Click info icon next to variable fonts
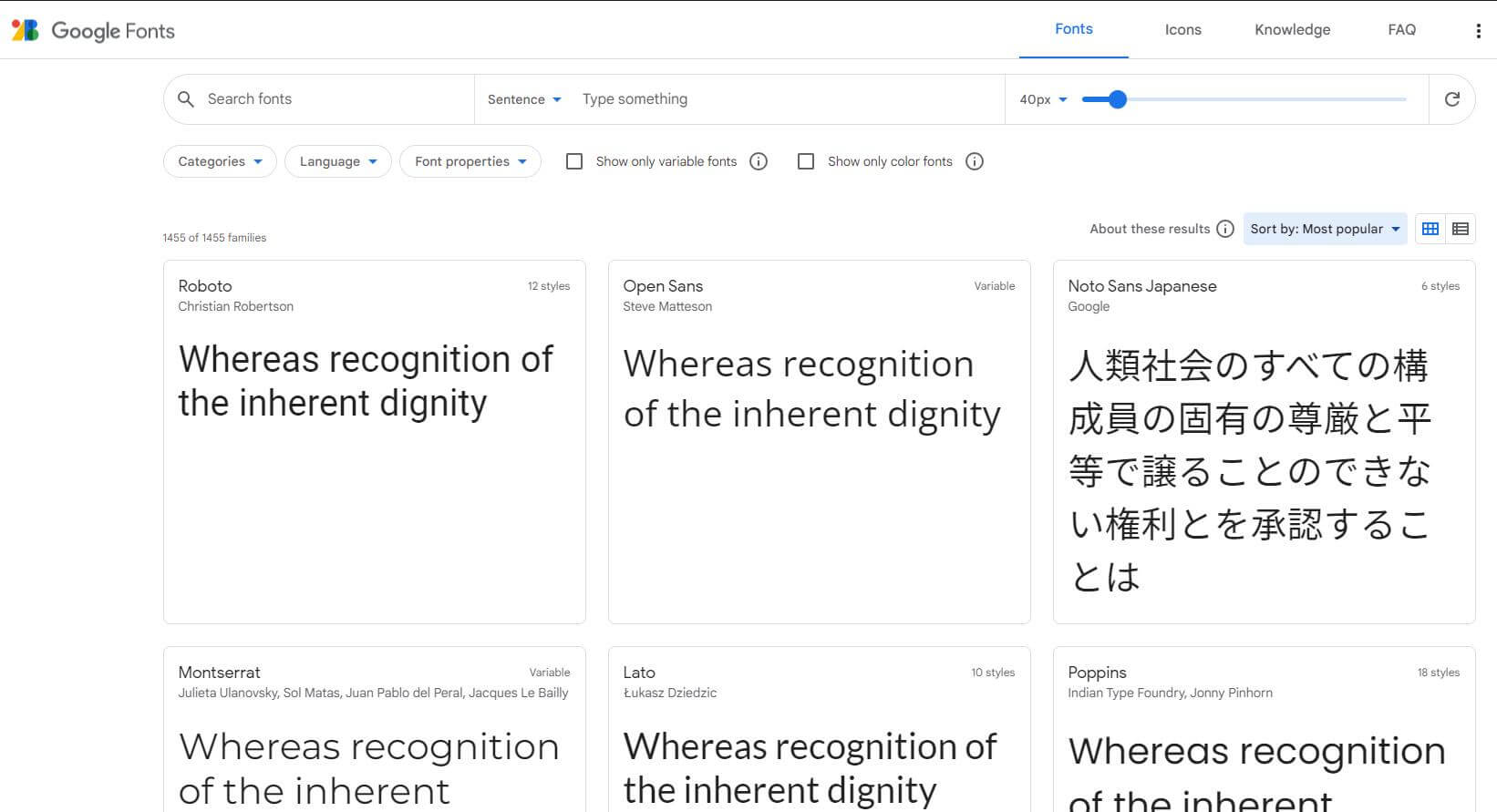This screenshot has width=1497, height=812. [759, 161]
